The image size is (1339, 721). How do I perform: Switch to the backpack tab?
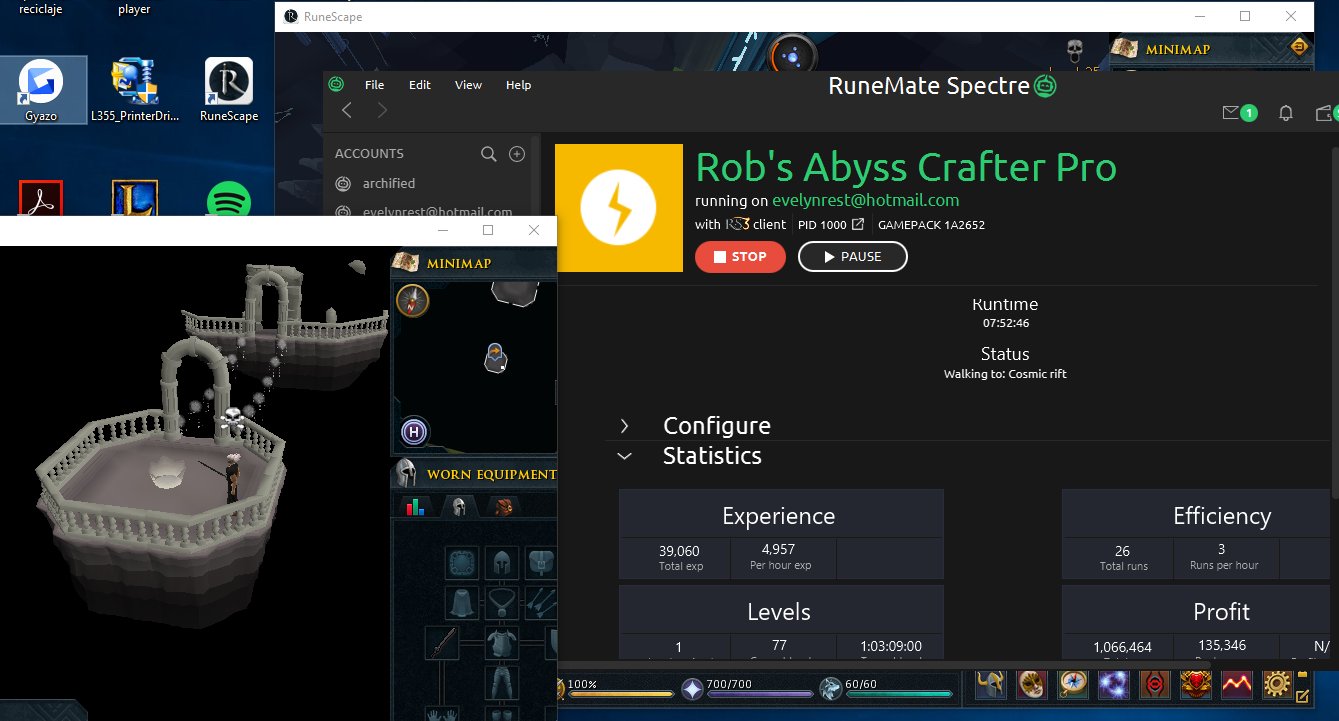point(503,507)
